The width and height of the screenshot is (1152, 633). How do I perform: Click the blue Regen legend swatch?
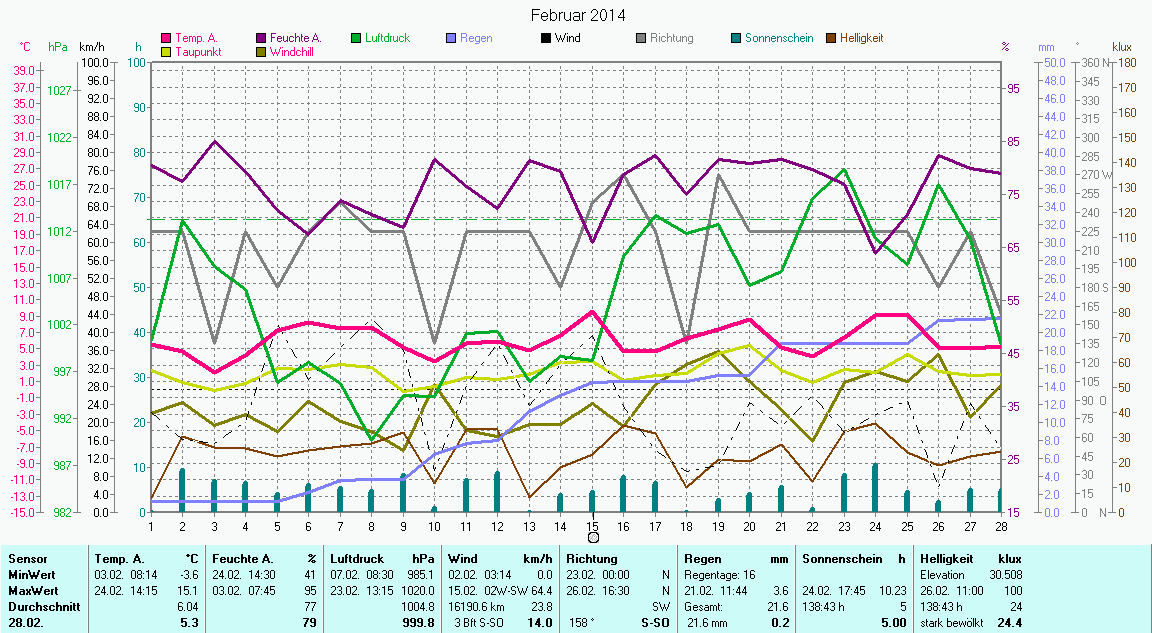[x=452, y=38]
